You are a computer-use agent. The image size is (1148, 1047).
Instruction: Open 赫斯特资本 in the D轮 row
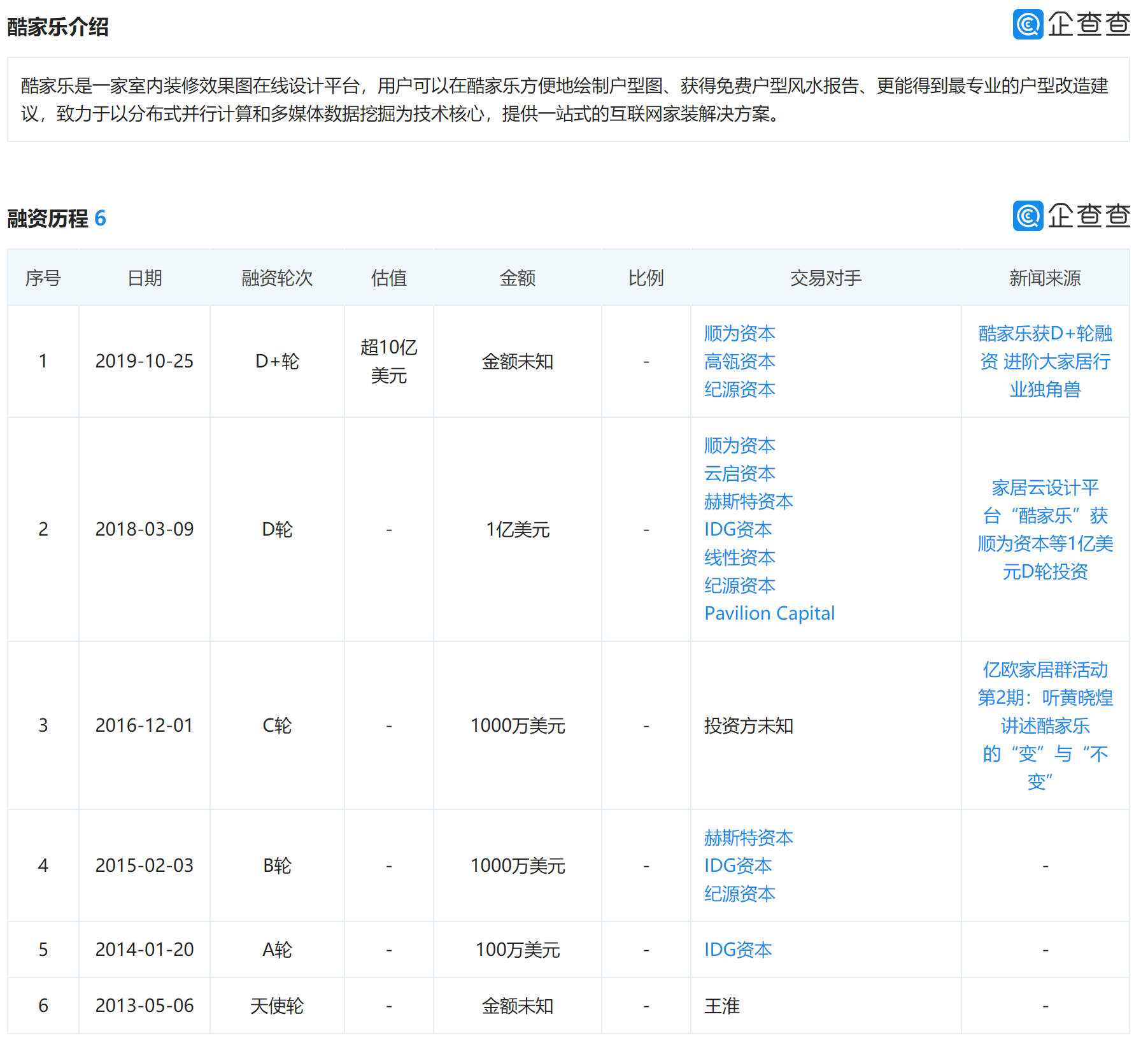point(748,502)
